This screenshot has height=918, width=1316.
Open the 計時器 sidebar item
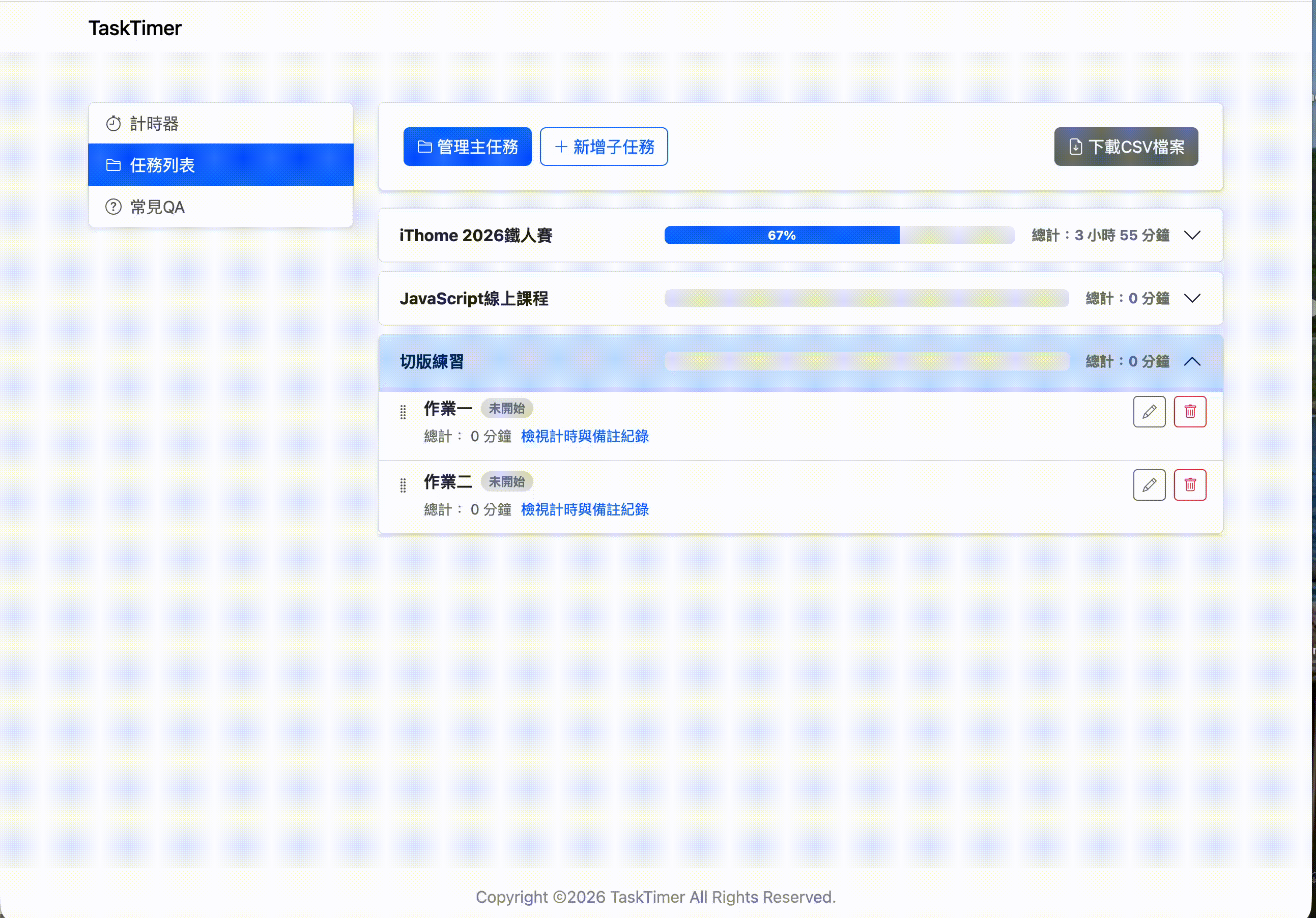click(221, 123)
